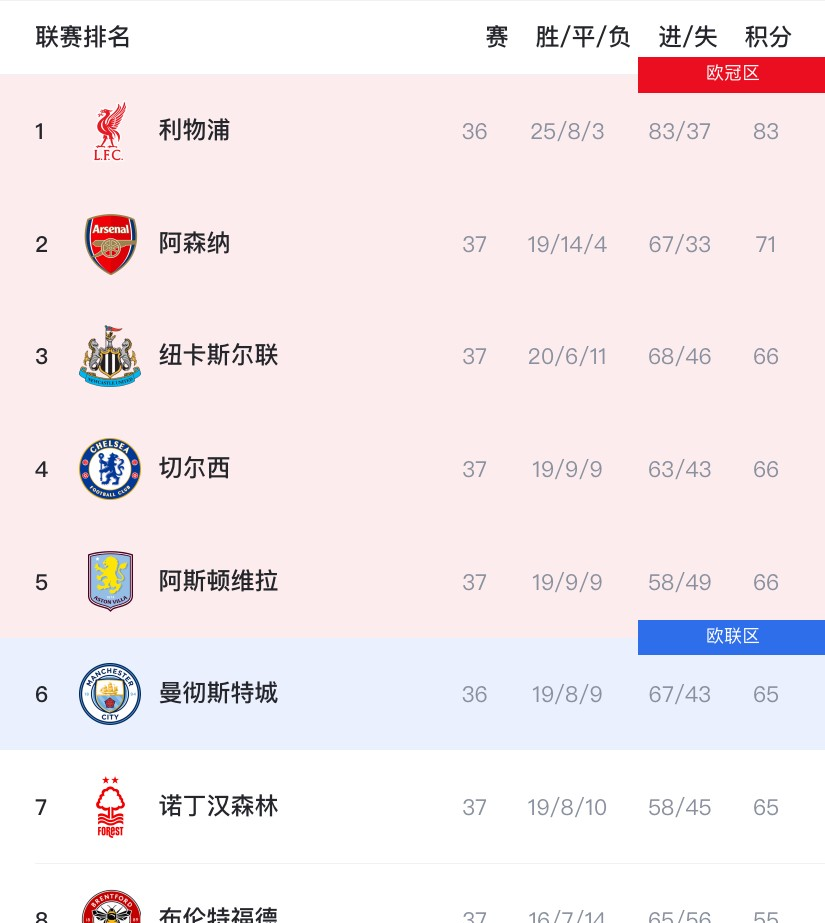Click the red 欧冠区 zone label
This screenshot has height=923, width=825.
point(732,74)
